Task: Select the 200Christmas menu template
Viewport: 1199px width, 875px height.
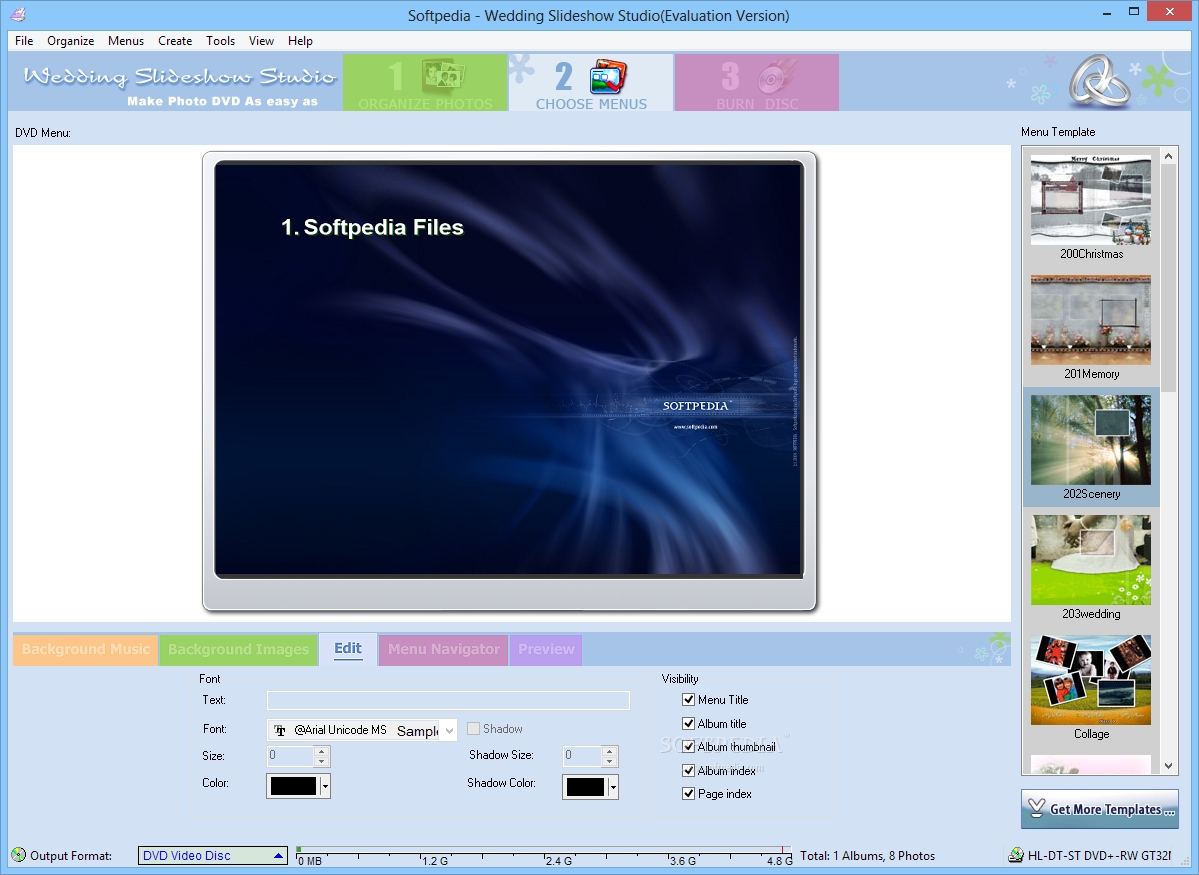Action: pos(1090,207)
